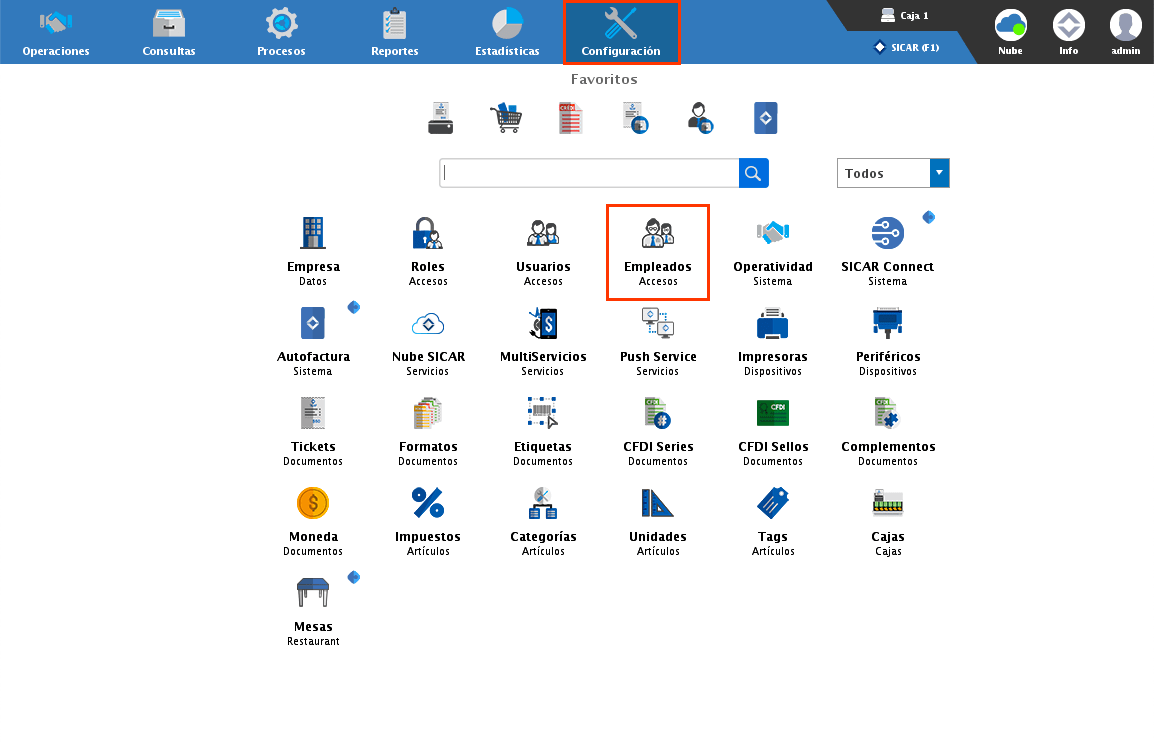Open the admin user menu

(x=1125, y=31)
